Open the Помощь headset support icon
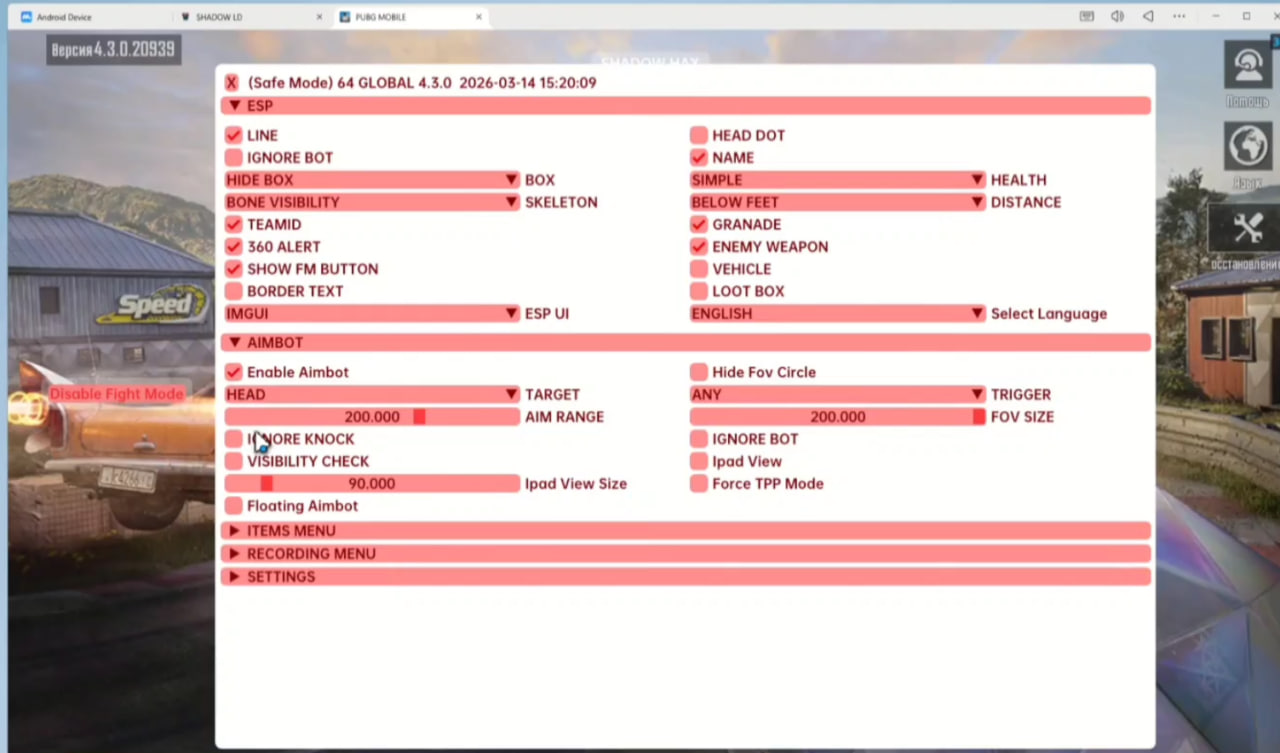 point(1247,65)
